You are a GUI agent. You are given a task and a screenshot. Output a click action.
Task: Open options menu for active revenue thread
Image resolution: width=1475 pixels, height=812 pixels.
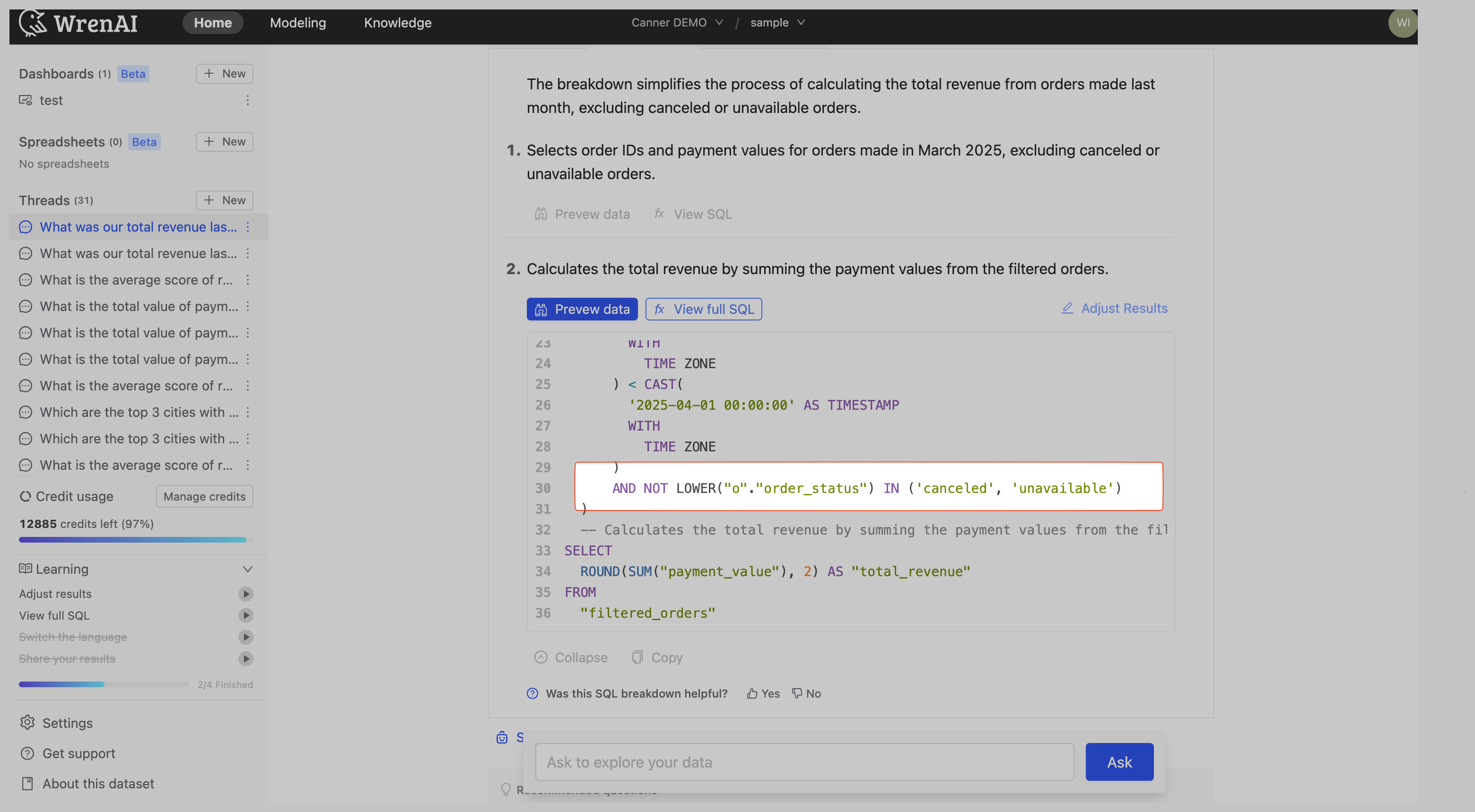(247, 226)
